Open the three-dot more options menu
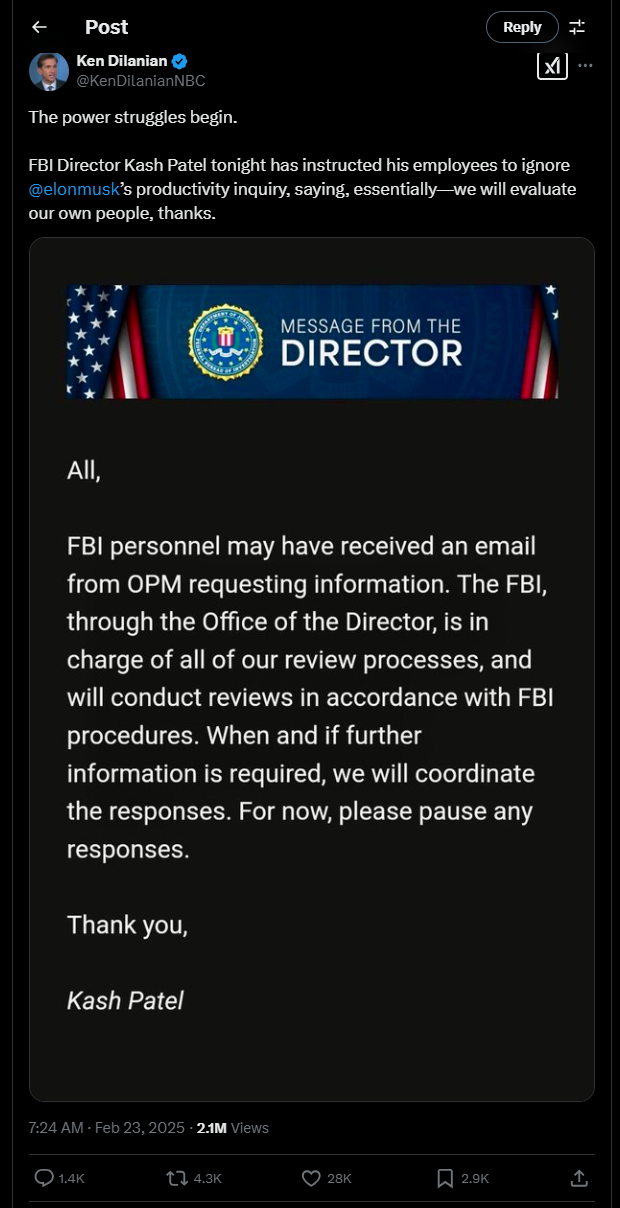Image resolution: width=620 pixels, height=1208 pixels. 586,65
